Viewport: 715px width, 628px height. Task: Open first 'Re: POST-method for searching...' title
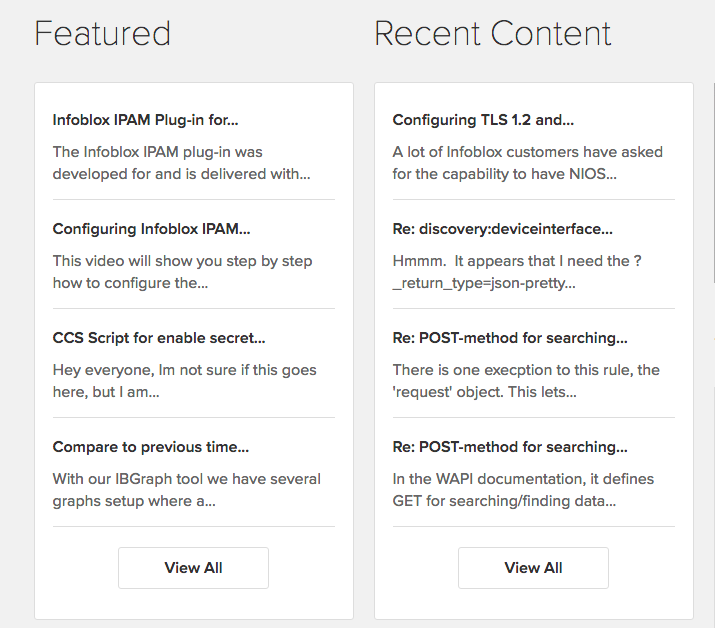point(510,338)
